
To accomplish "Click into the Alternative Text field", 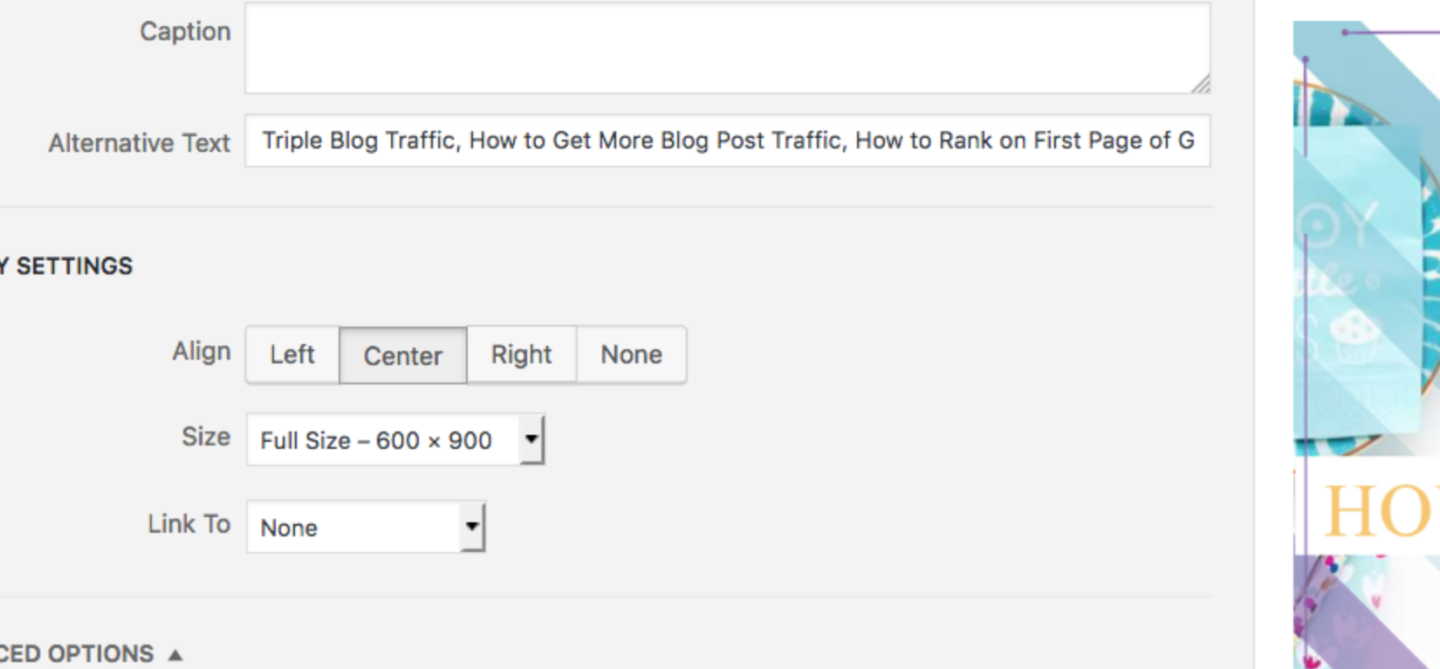I will pos(727,141).
